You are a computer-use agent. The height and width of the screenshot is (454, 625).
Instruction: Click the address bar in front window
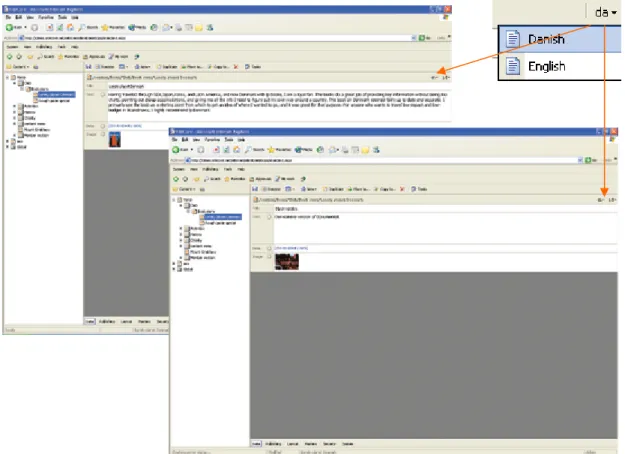pos(381,160)
